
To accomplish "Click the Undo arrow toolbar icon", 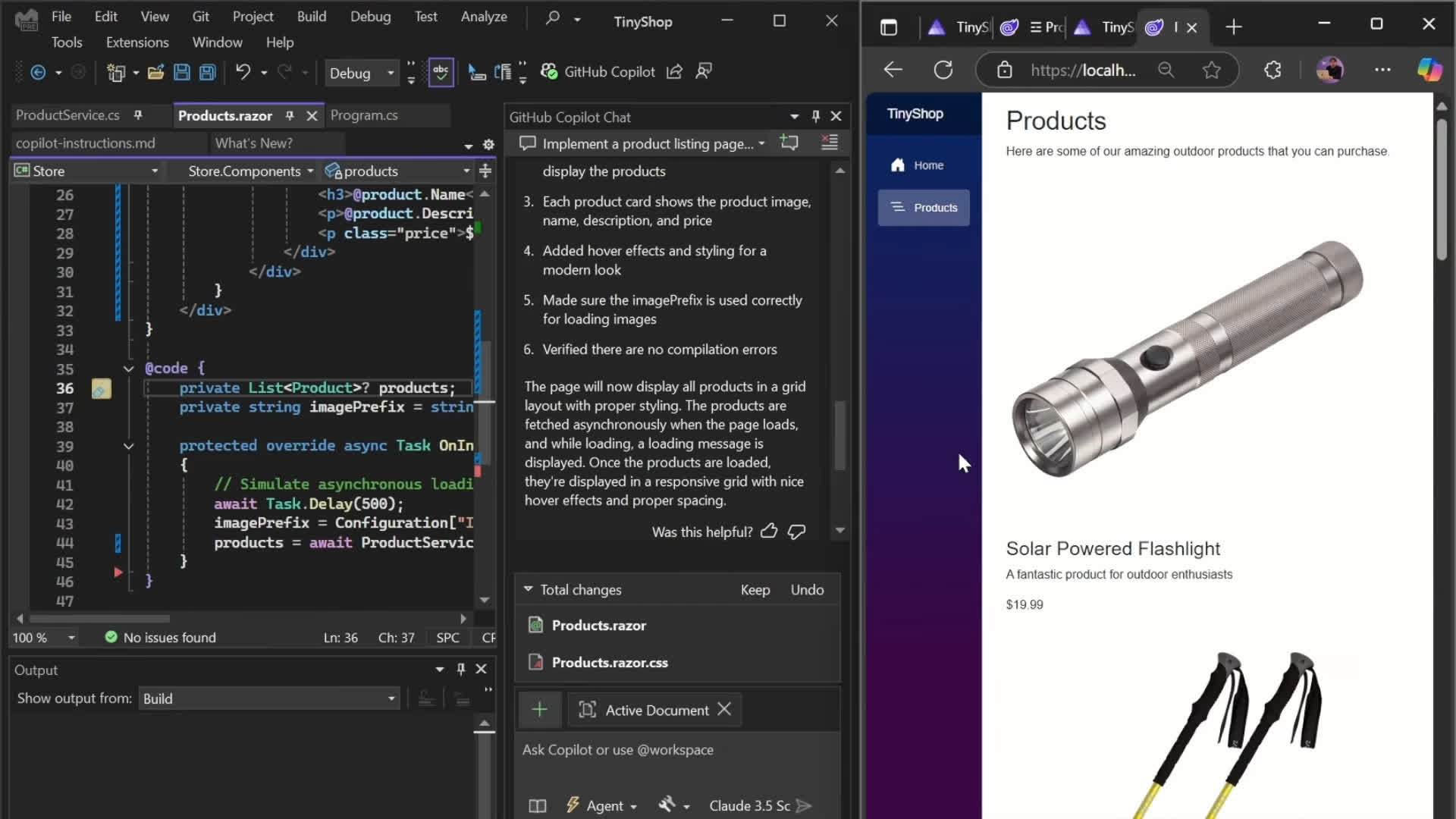I will pos(243,72).
